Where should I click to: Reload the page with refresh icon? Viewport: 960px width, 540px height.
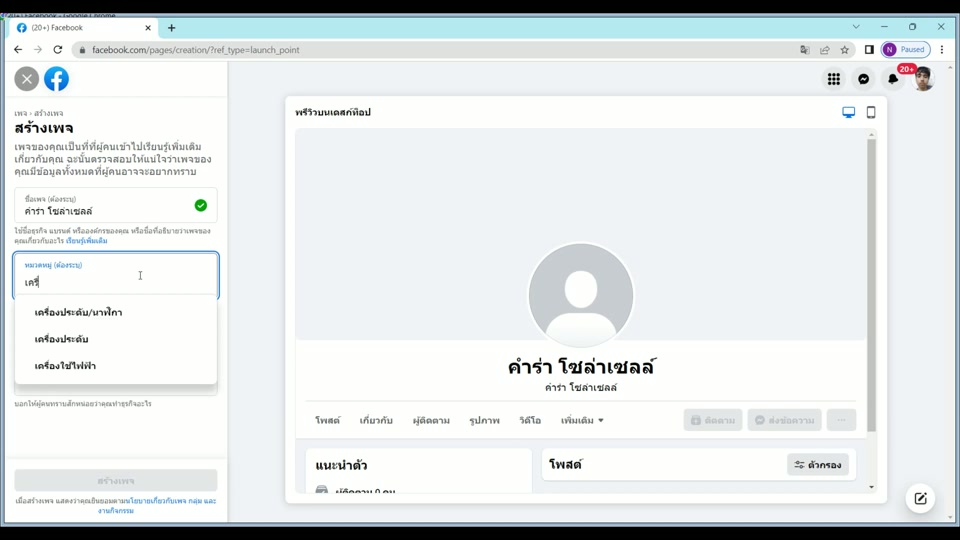pos(58,50)
